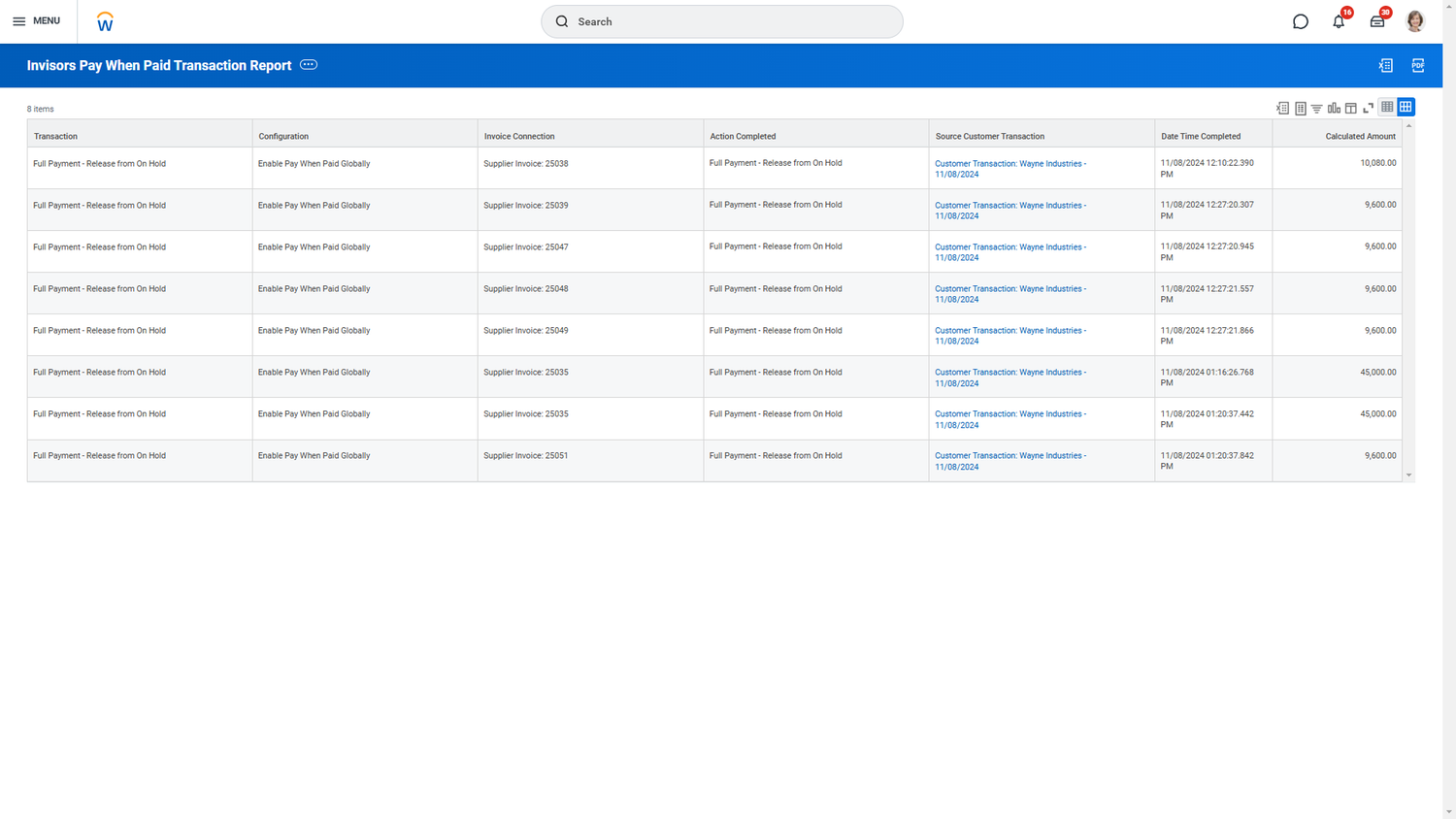Open the MENU sidebar
This screenshot has width=1456, height=819.
pos(36,20)
